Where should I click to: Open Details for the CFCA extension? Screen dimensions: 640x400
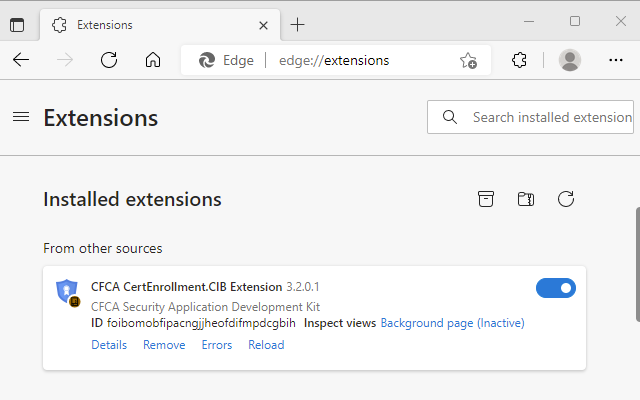109,345
